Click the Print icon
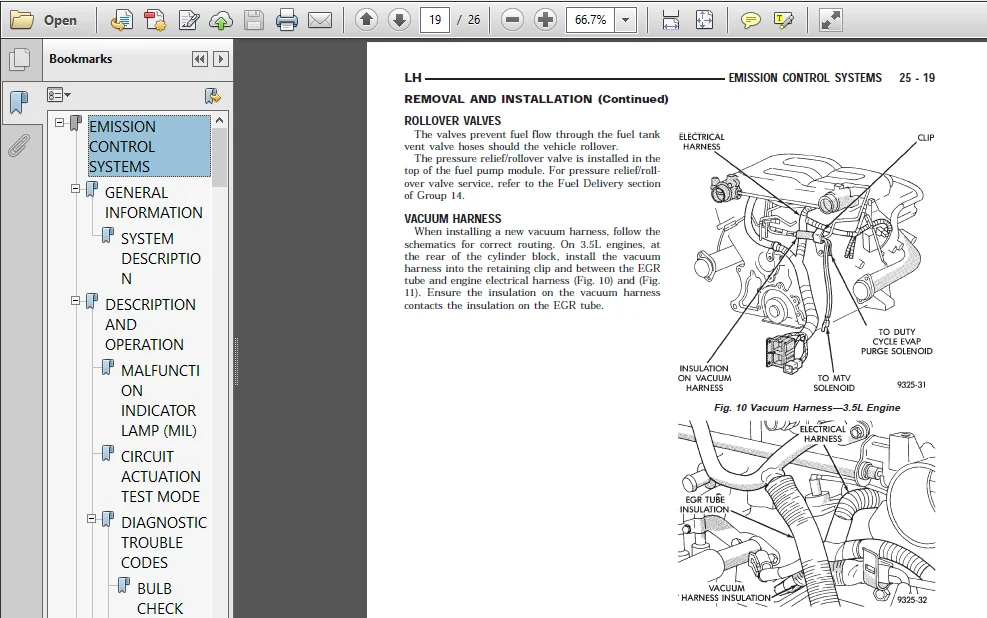The width and height of the screenshot is (987, 618). click(x=287, y=21)
